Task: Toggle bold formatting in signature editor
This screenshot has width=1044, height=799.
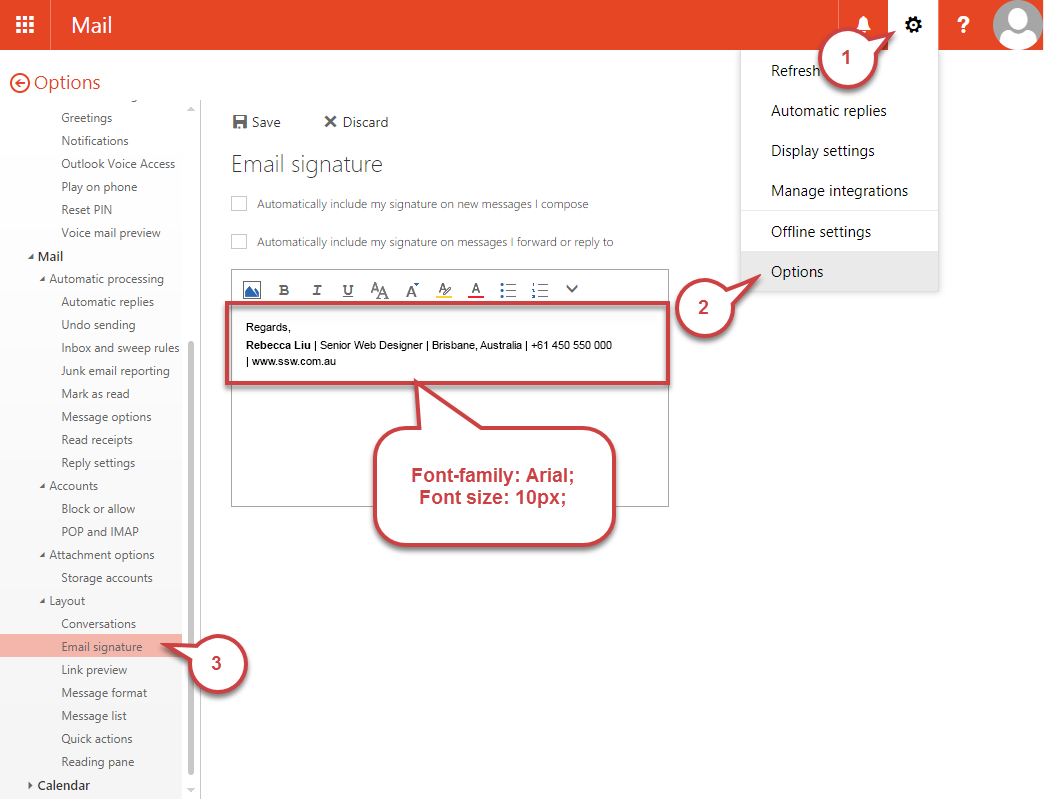Action: tap(284, 290)
